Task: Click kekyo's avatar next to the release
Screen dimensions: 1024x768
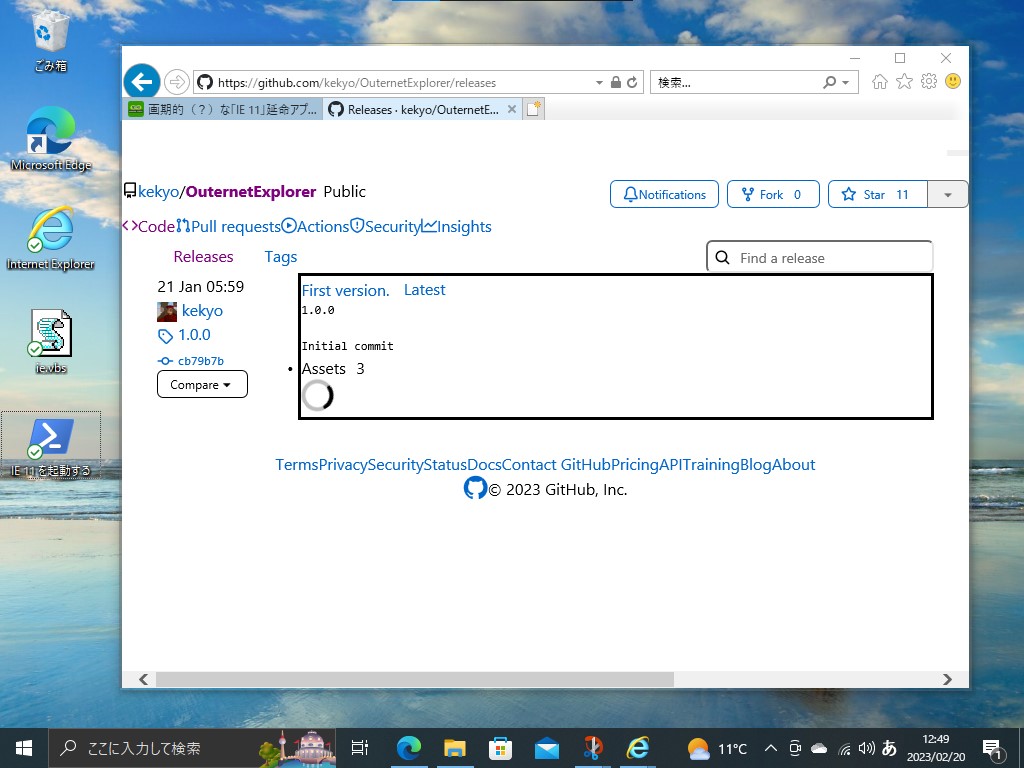Action: [166, 311]
